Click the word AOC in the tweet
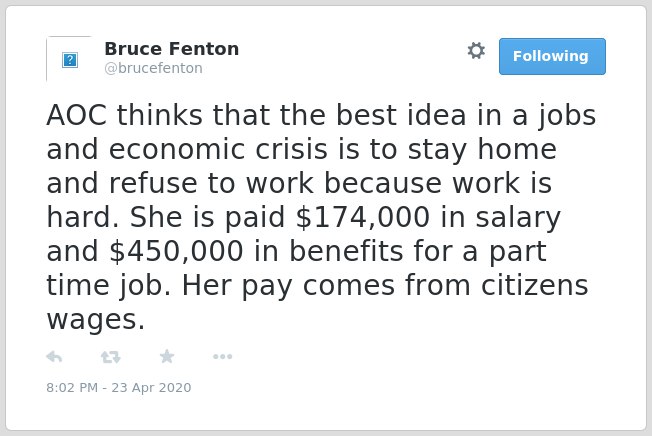Screen dimensions: 652x436 pos(77,115)
